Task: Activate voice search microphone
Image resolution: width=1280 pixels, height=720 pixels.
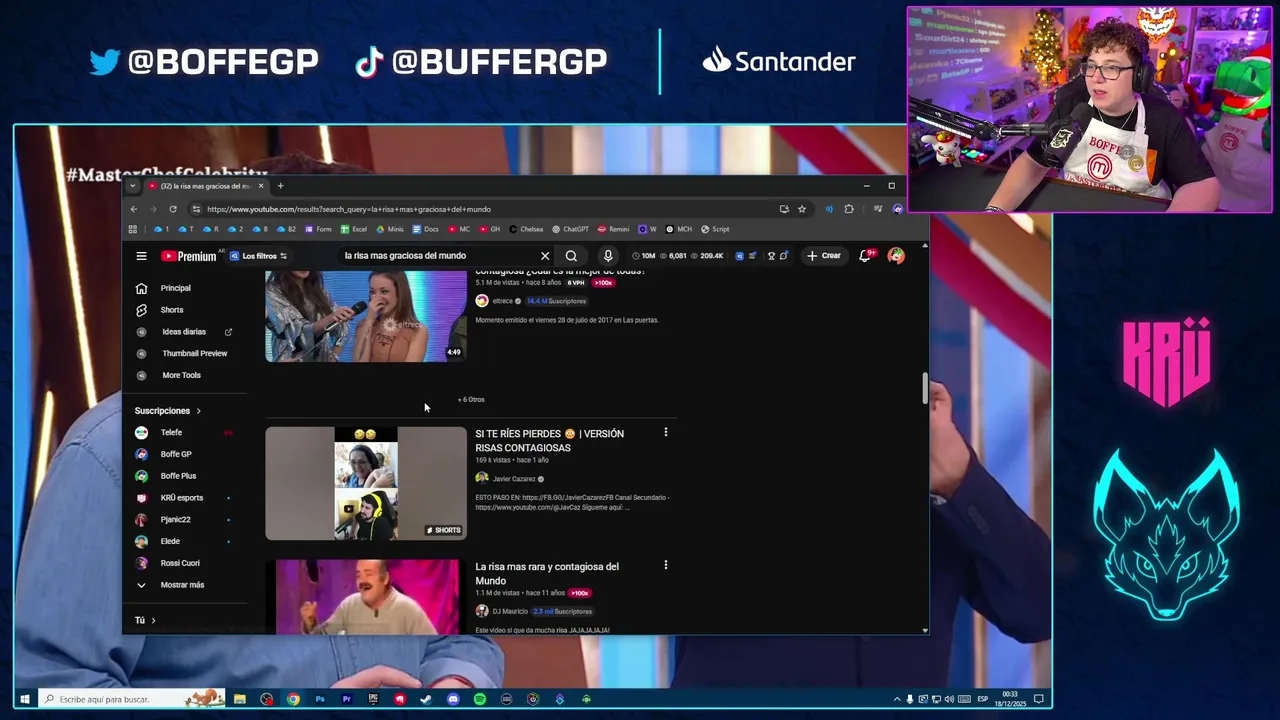Action: point(608,256)
